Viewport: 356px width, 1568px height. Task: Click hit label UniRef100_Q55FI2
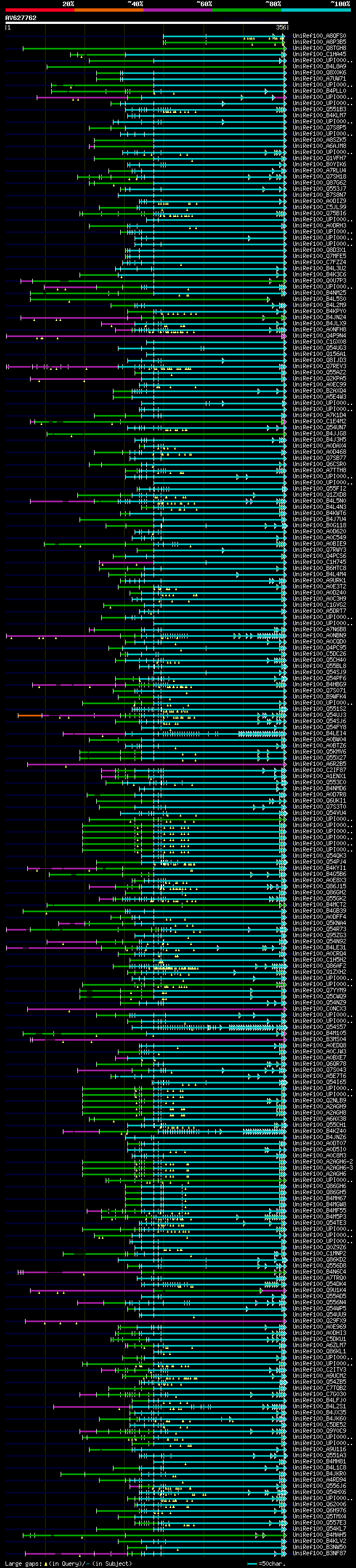(x=319, y=489)
